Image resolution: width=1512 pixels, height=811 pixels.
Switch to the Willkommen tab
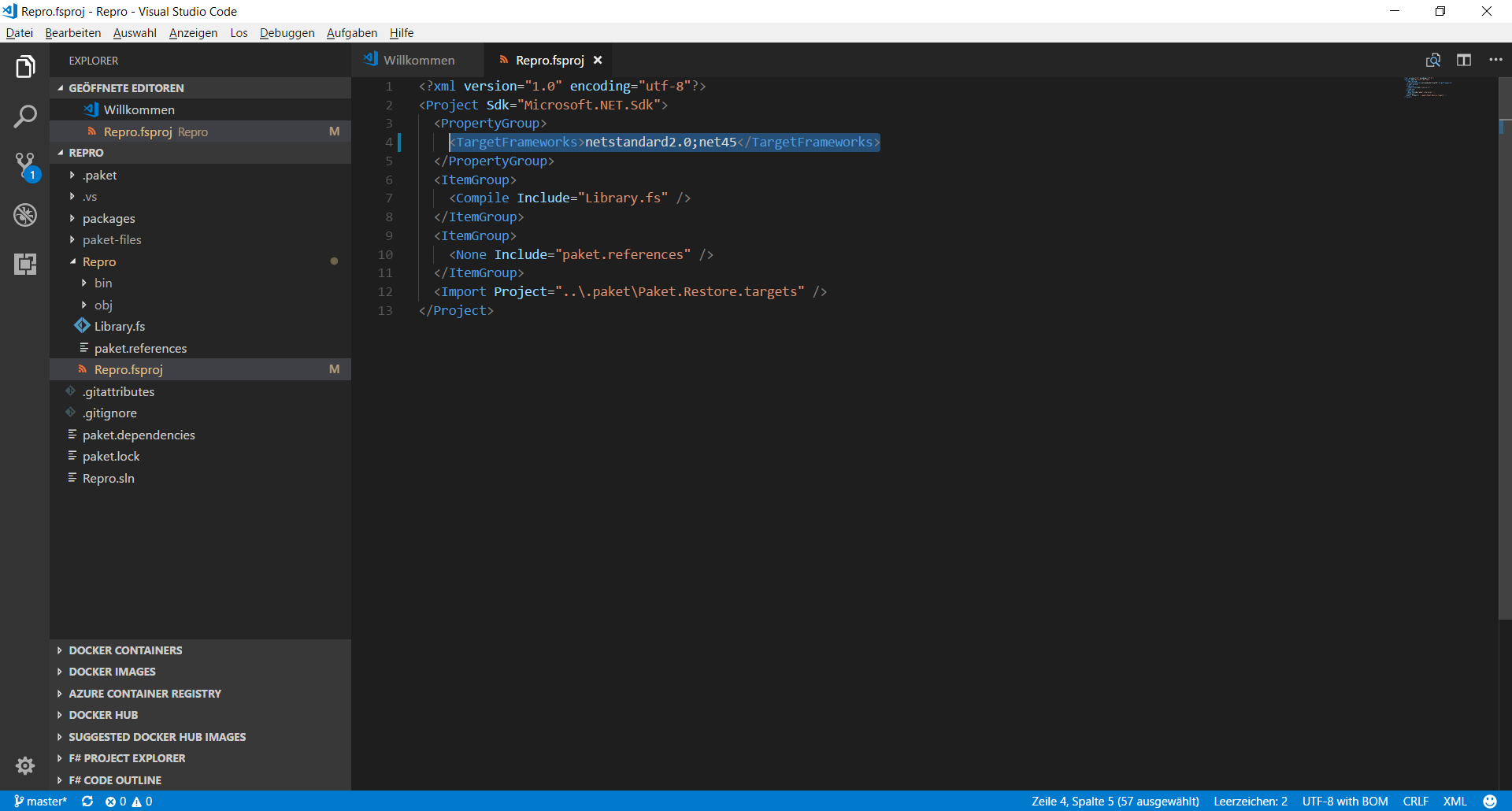coord(417,60)
